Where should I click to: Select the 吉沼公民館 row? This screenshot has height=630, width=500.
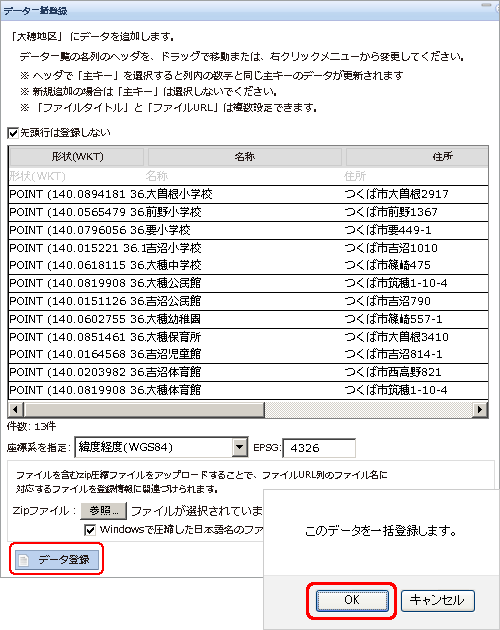[x=248, y=301]
